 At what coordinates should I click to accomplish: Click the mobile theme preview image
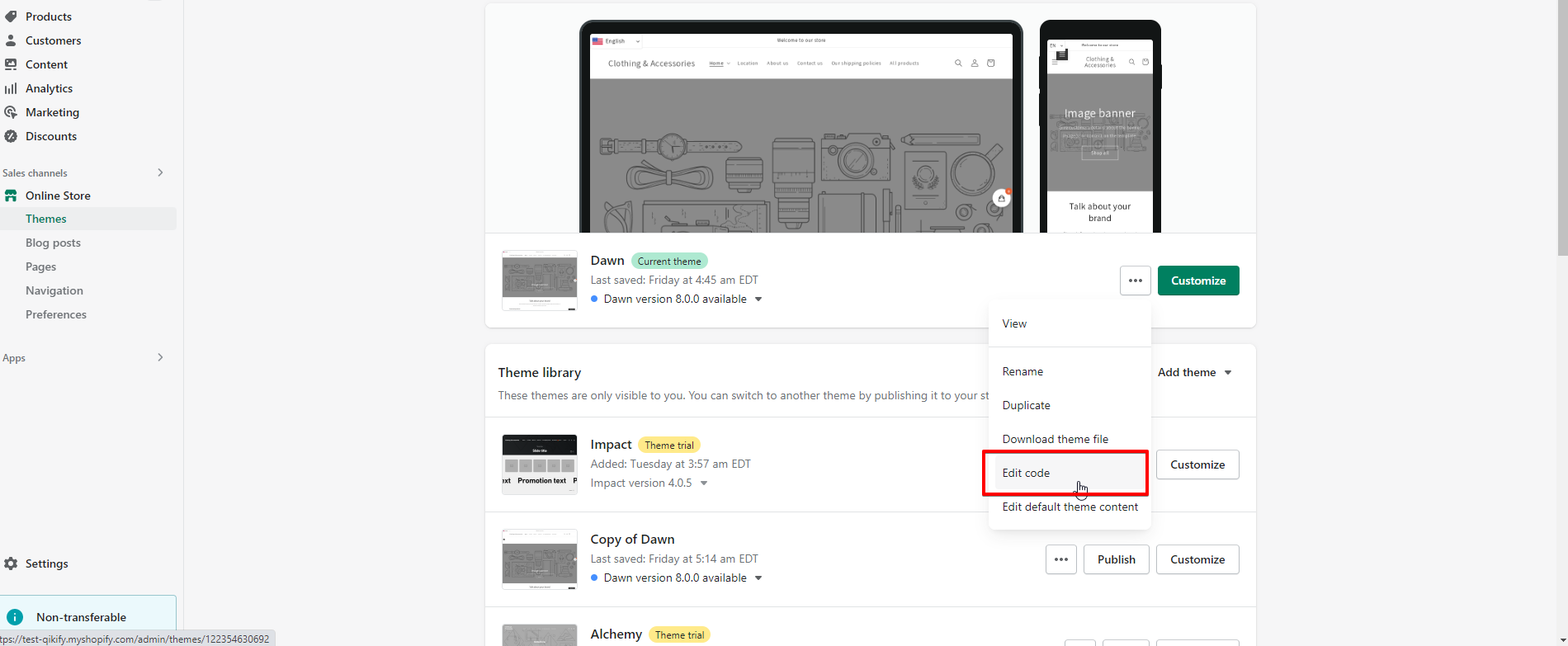pos(1100,126)
